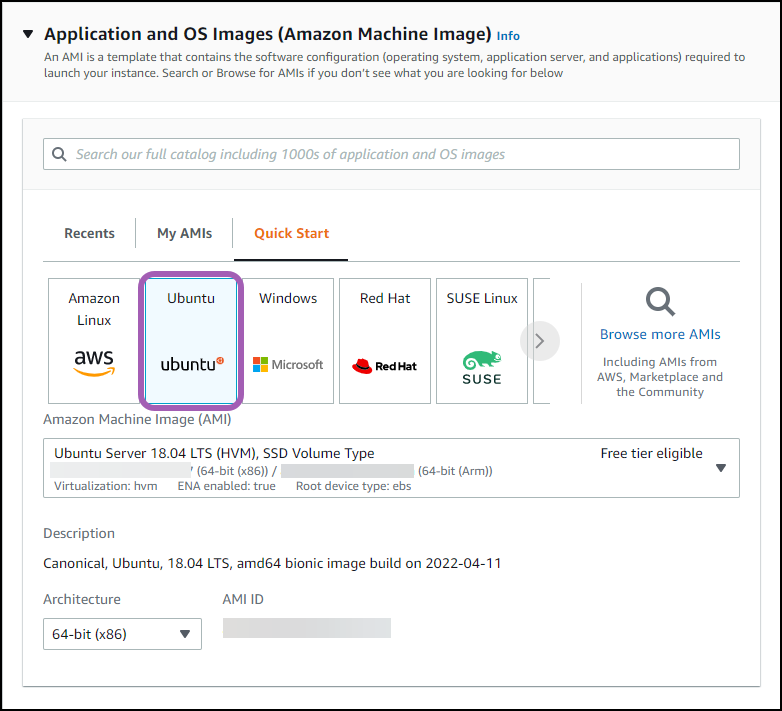Screen dimensions: 782x711
Task: Click the Canonical, Ubuntu, 18.04 LTS description text
Action: pyautogui.click(x=272, y=563)
